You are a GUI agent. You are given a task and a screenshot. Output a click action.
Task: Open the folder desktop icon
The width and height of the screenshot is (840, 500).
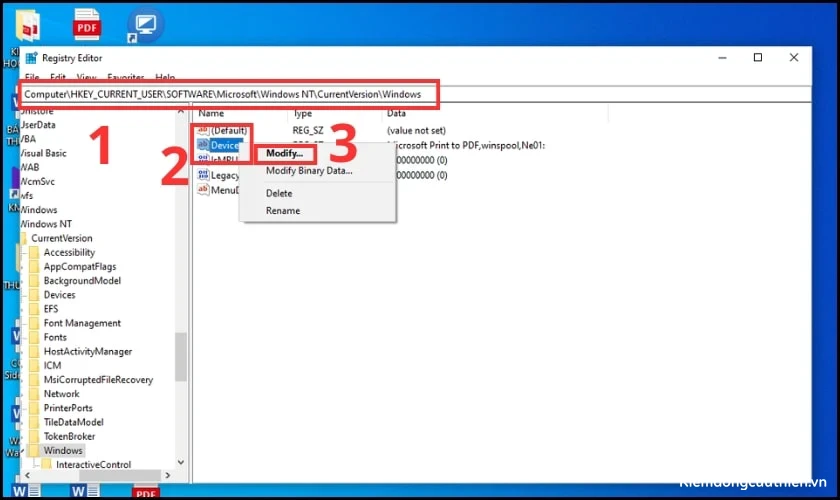click(28, 25)
